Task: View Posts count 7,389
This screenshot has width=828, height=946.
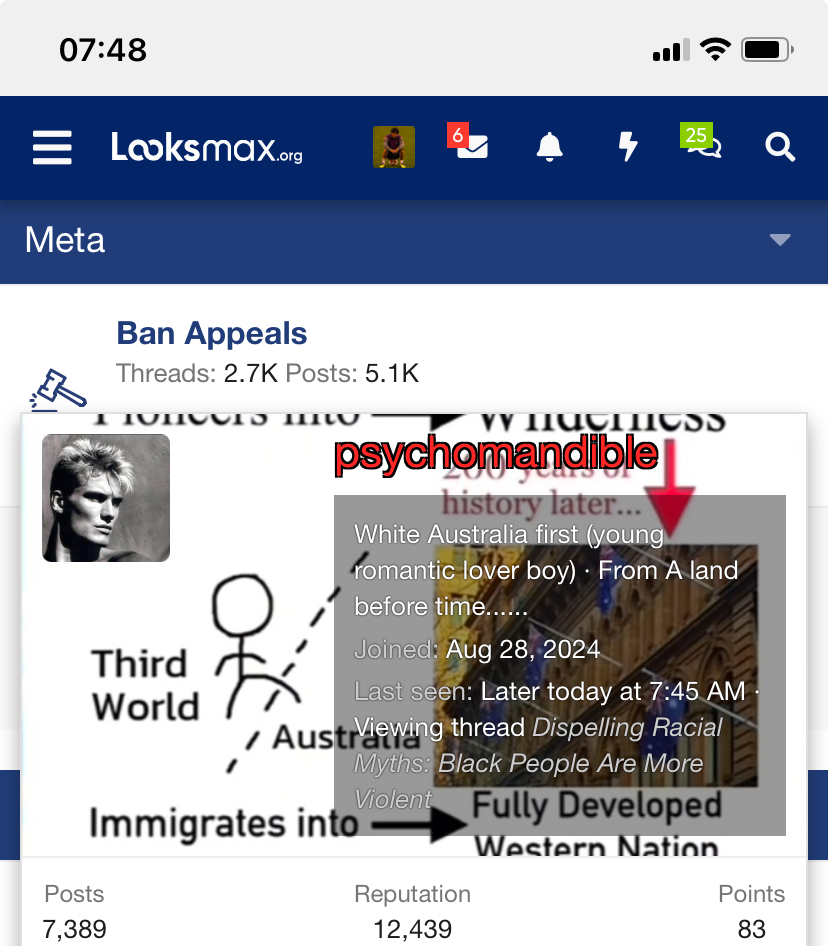Action: (74, 929)
